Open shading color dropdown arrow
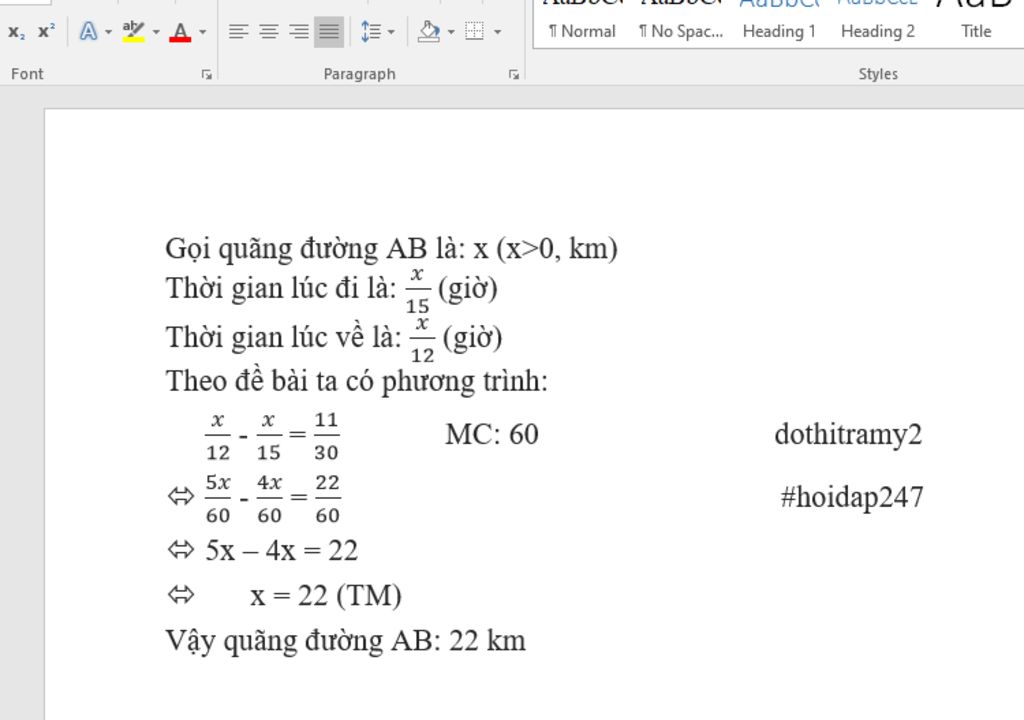 (x=451, y=31)
